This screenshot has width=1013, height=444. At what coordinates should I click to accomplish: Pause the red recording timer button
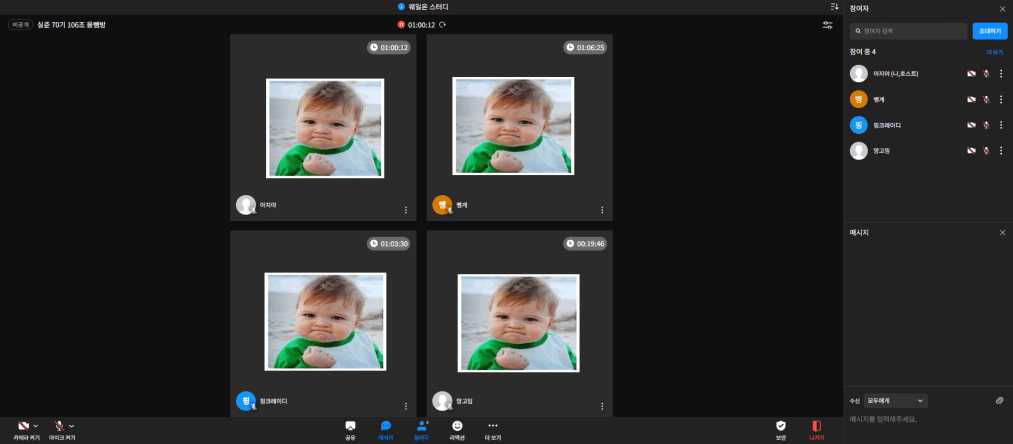pyautogui.click(x=401, y=25)
